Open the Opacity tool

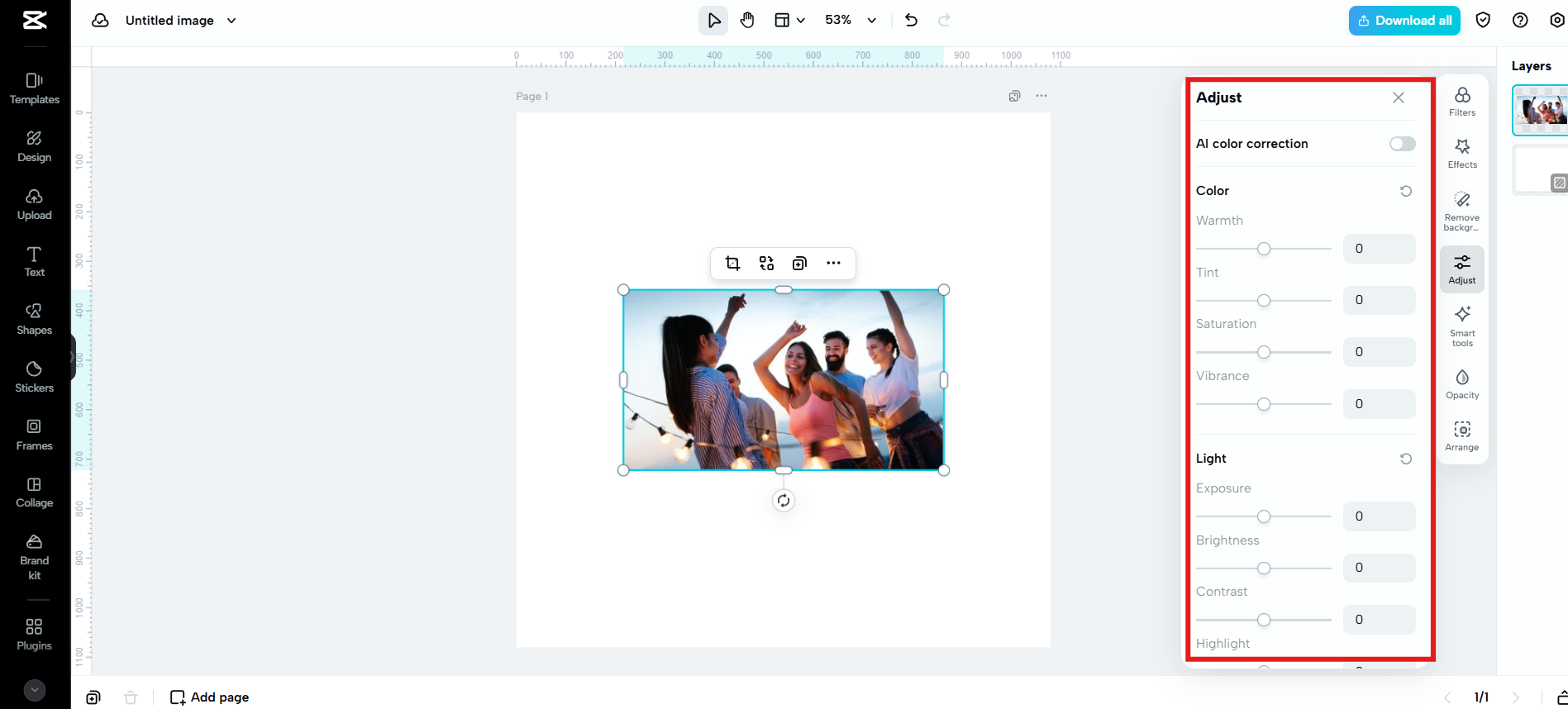[x=1462, y=384]
